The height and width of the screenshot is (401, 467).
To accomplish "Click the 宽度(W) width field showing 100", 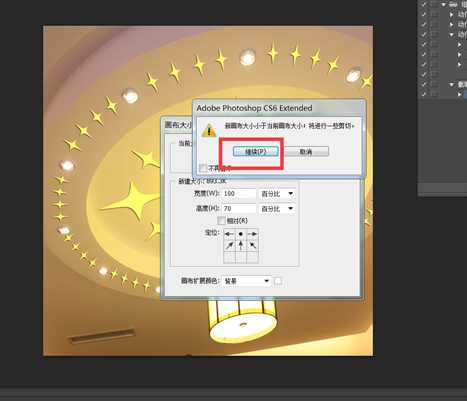I will pyautogui.click(x=239, y=194).
